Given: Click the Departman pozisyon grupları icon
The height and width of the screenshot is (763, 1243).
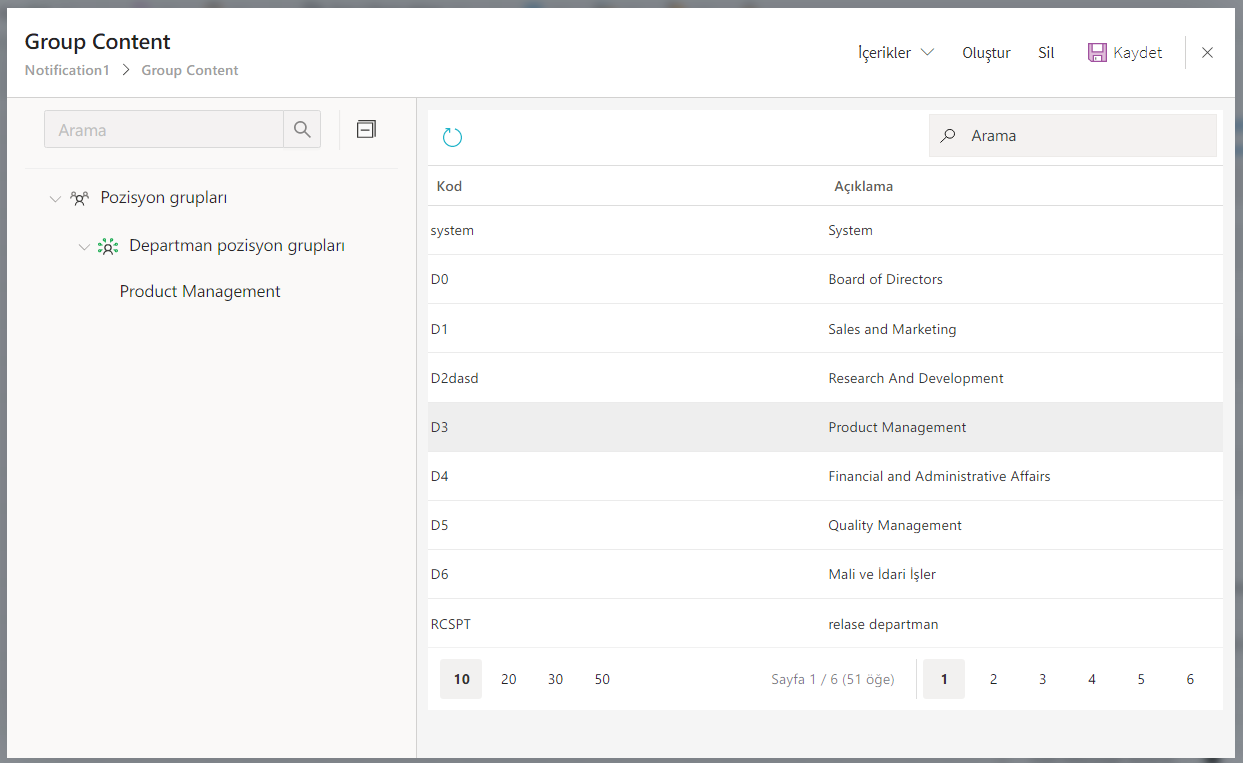Looking at the screenshot, I should pos(107,246).
